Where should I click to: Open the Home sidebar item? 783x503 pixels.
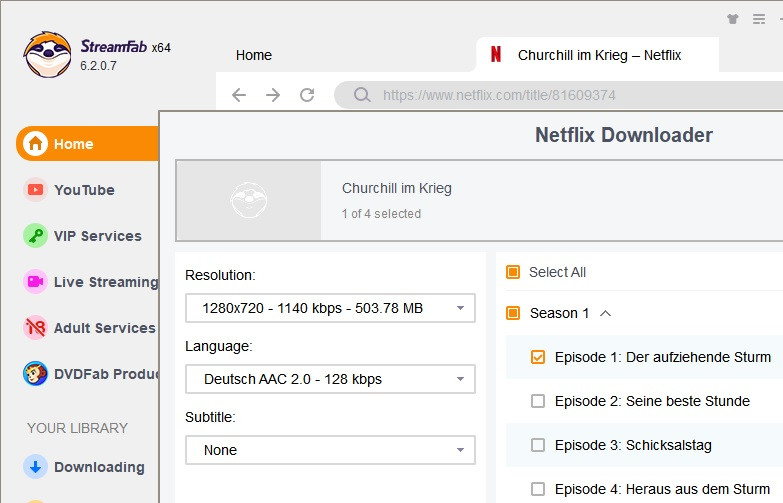coord(87,144)
